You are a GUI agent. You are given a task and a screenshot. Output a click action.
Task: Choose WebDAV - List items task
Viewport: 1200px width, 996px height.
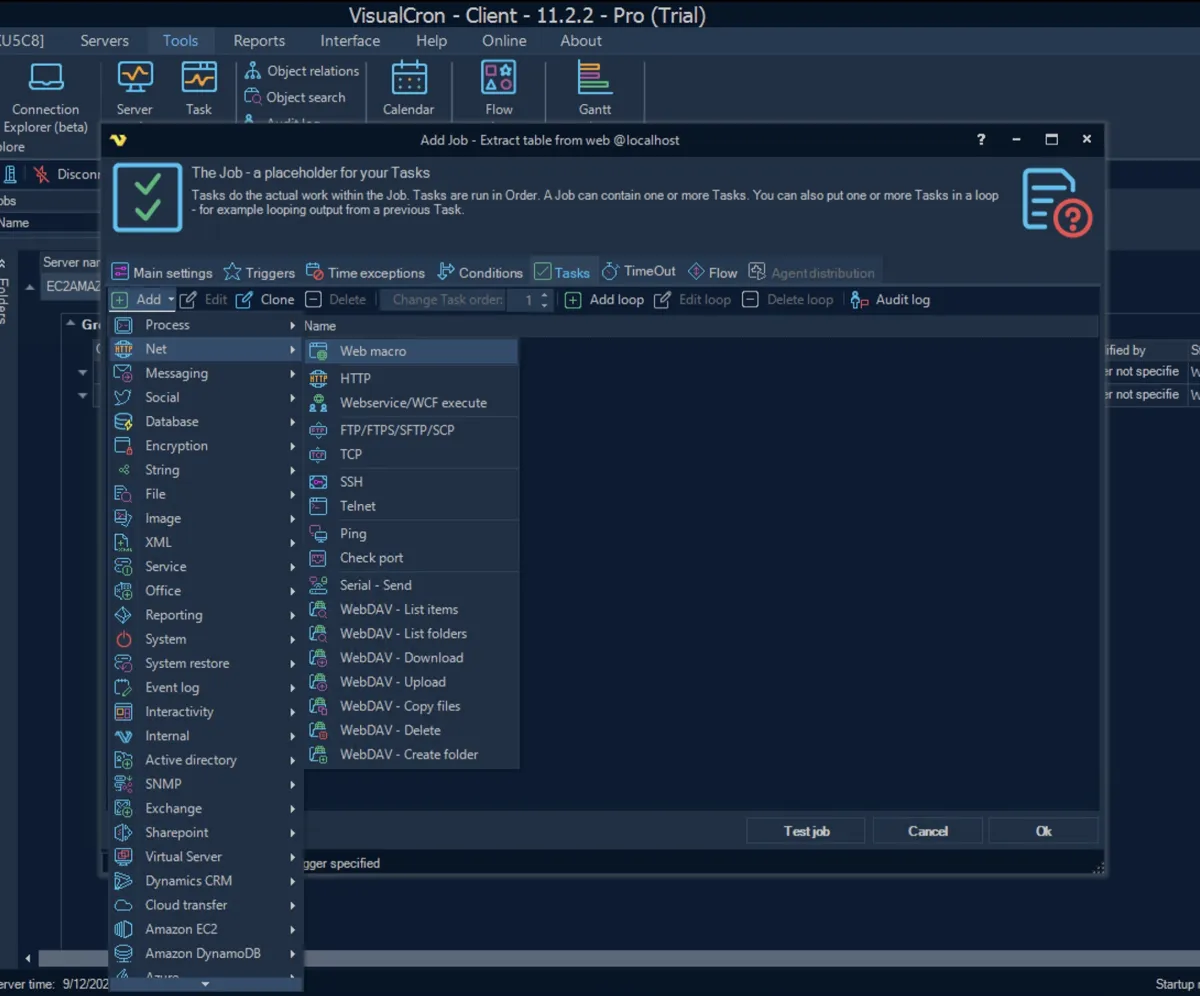(x=413, y=609)
